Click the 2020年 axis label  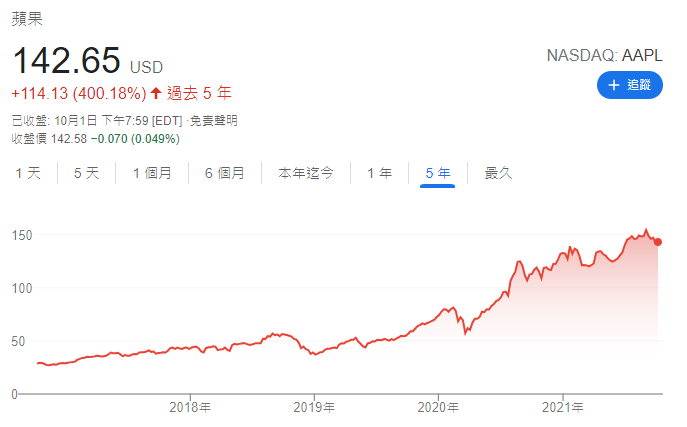point(438,407)
